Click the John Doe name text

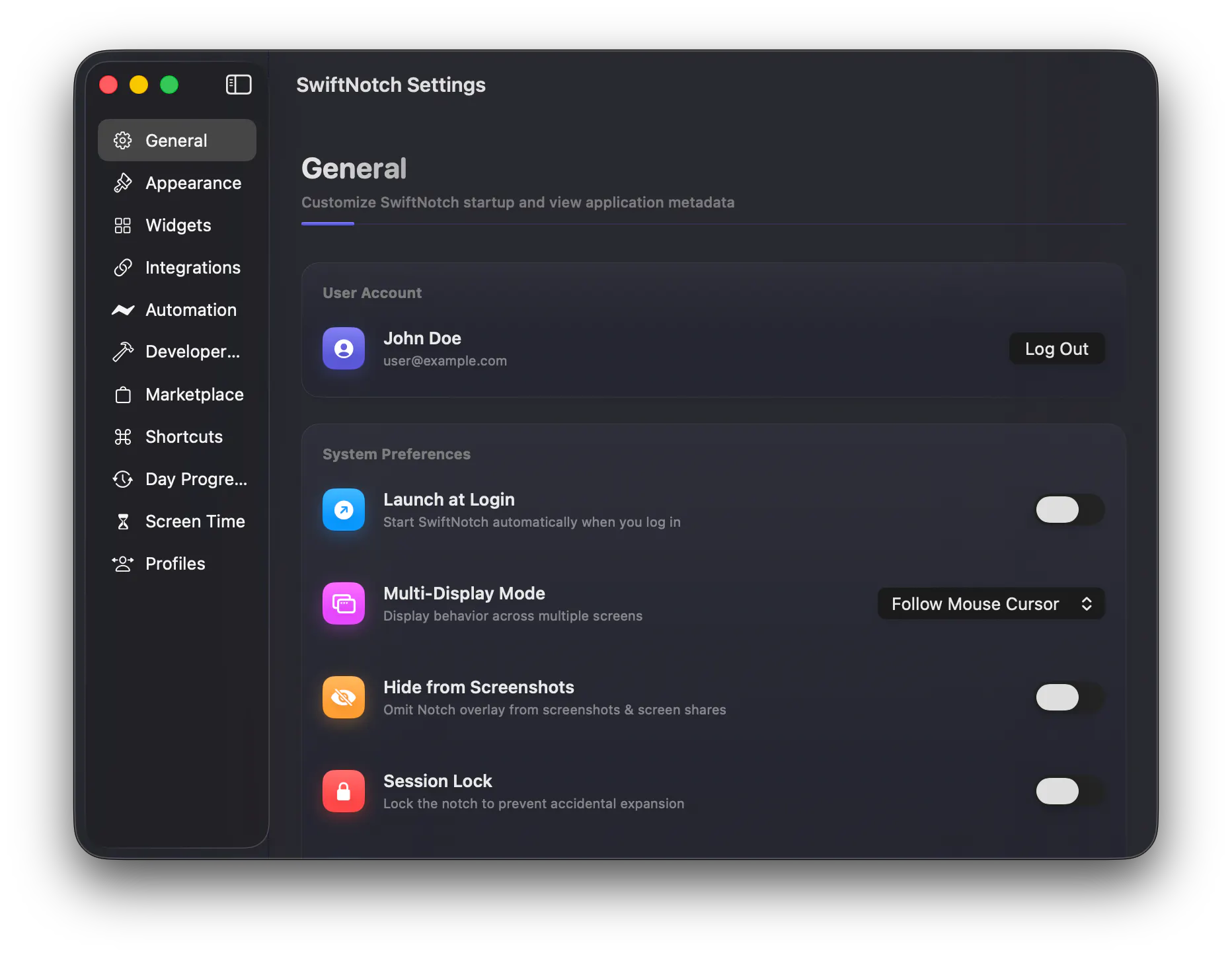pyautogui.click(x=422, y=338)
